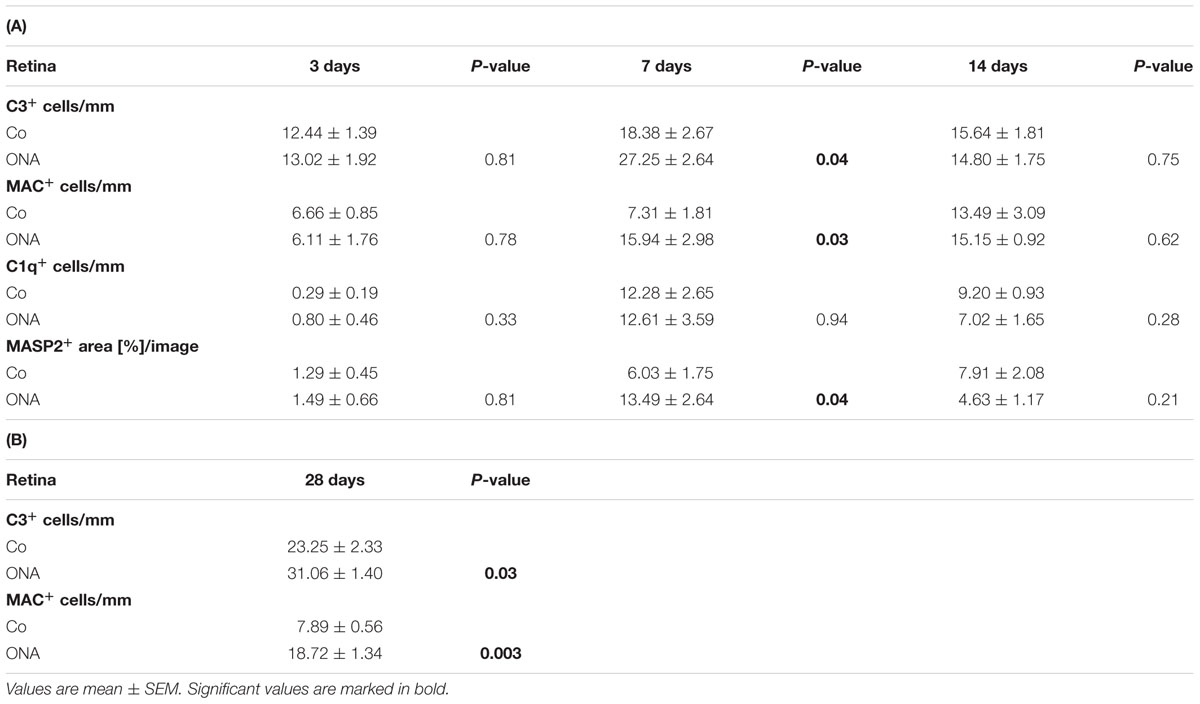Click the bold 0.003 P-value

click(x=500, y=654)
